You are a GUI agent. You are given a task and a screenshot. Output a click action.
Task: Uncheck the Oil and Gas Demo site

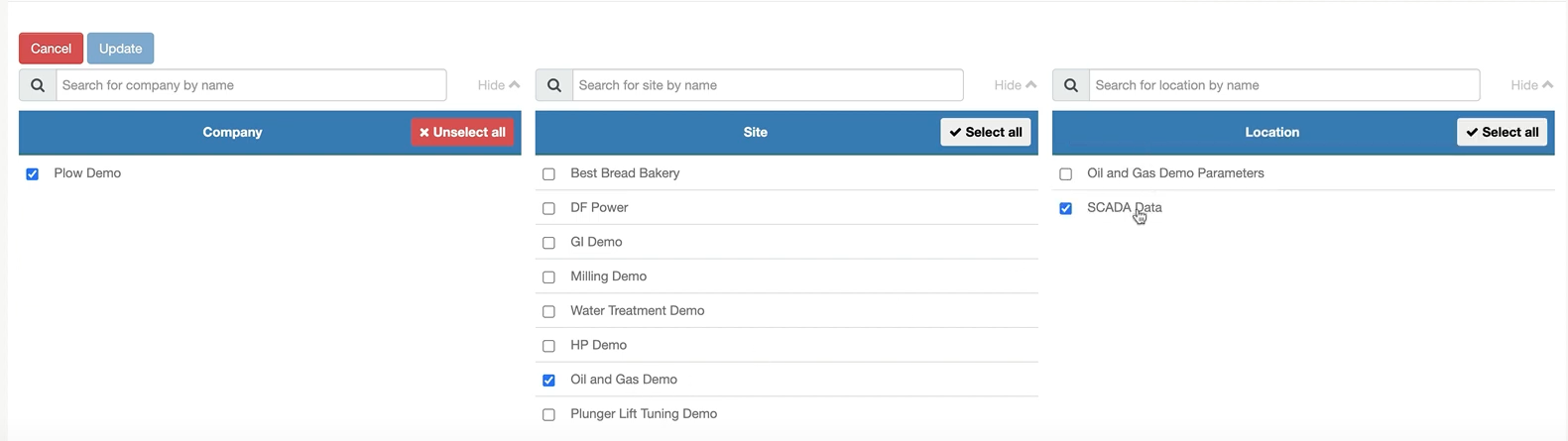click(548, 381)
